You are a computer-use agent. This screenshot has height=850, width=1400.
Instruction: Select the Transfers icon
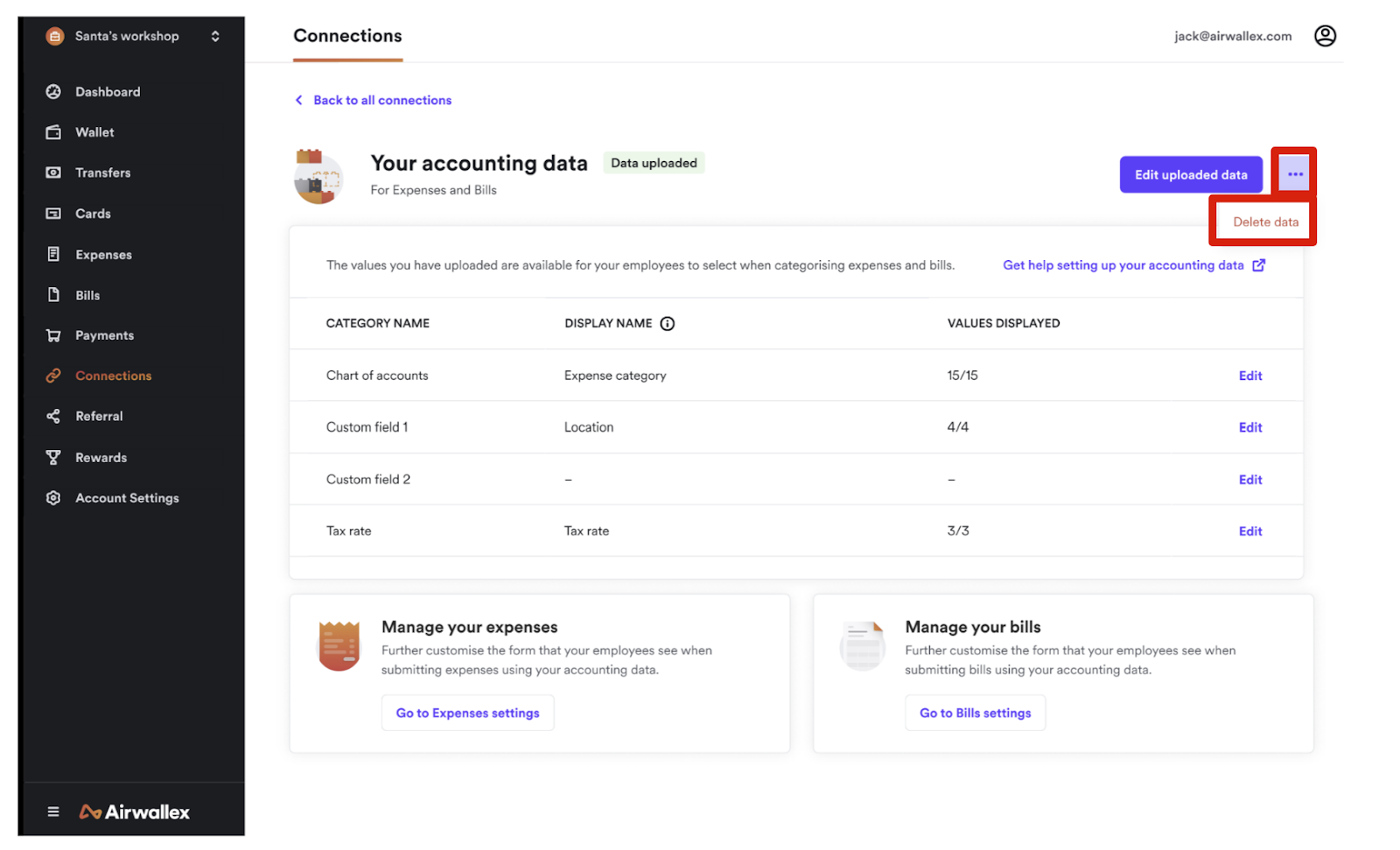point(53,172)
